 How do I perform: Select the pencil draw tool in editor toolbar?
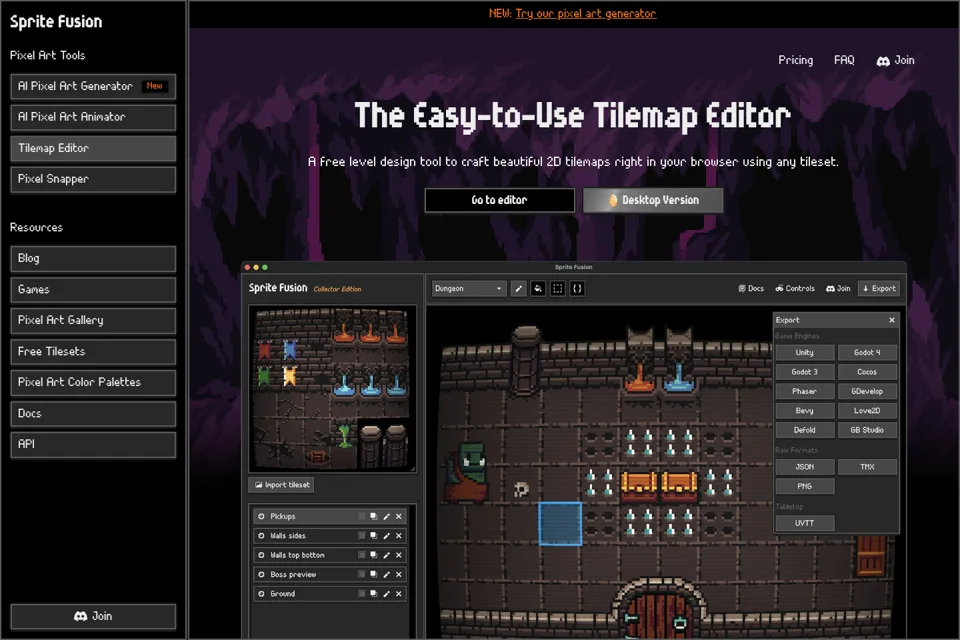point(519,288)
